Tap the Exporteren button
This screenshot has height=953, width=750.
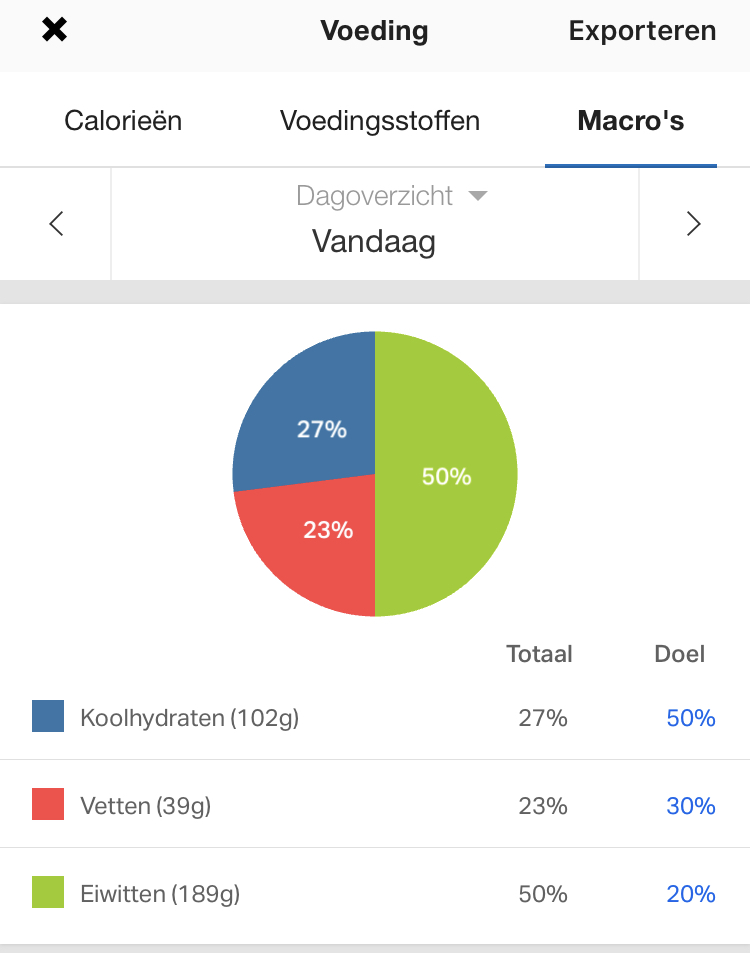[x=642, y=31]
